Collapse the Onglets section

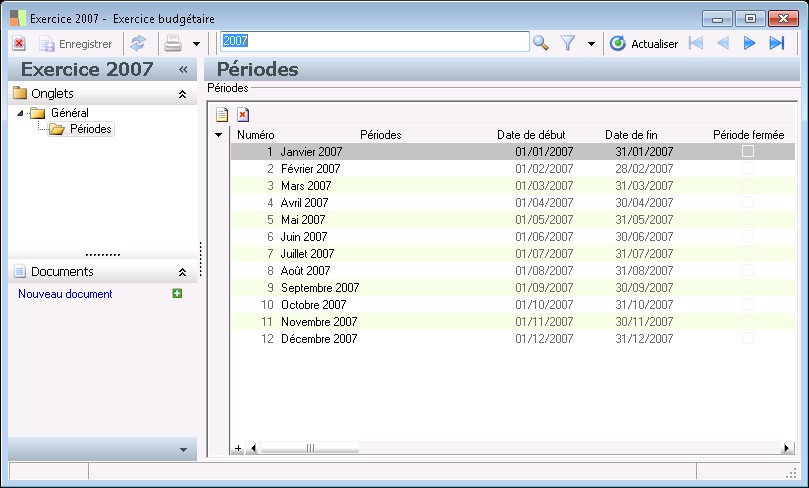point(182,94)
